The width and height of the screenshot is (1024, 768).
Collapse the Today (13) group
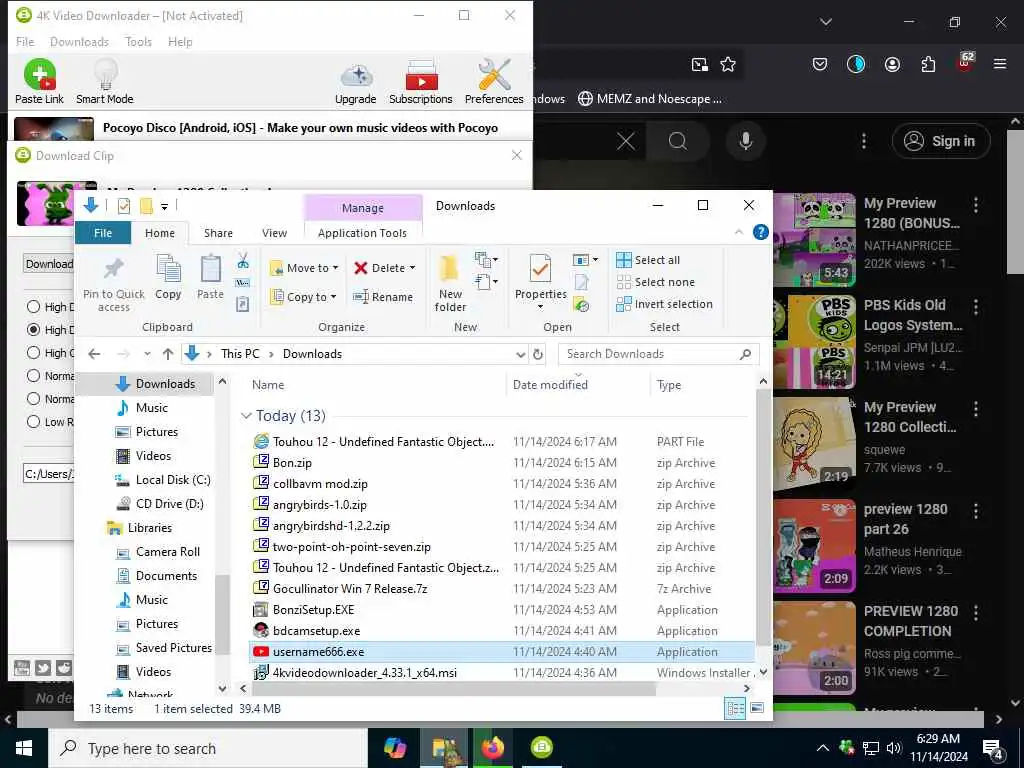[246, 416]
